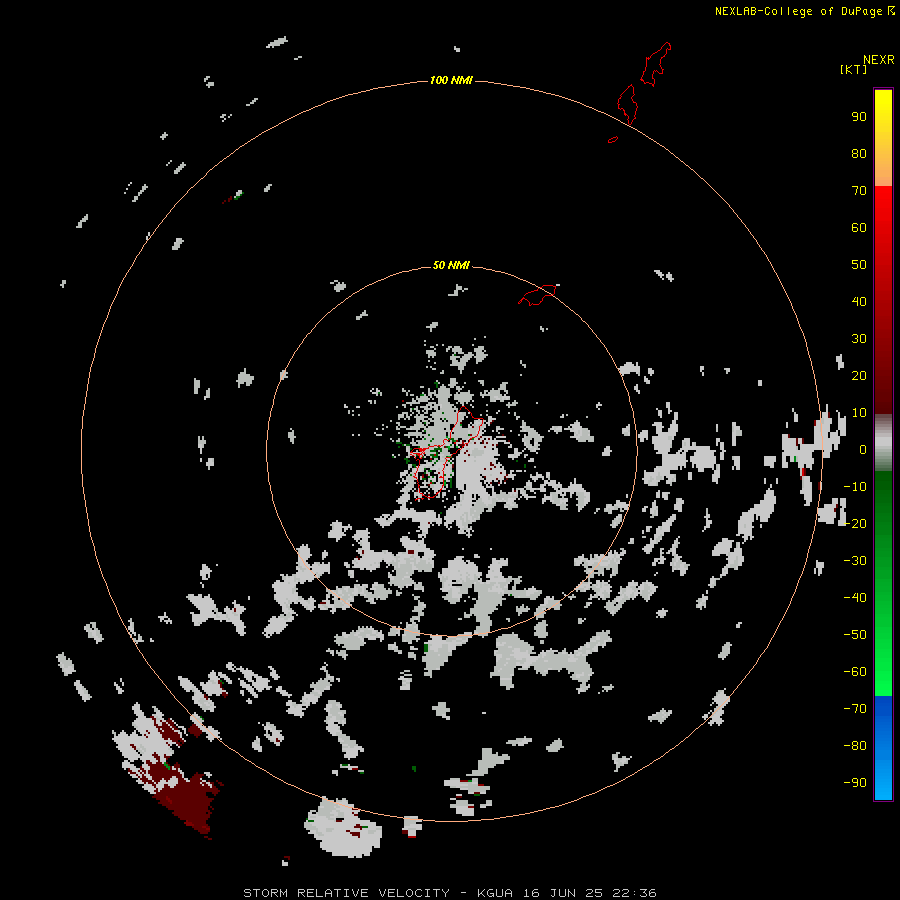This screenshot has width=900, height=900.
Task: Select the 80 knot scale value
Action: point(859,153)
